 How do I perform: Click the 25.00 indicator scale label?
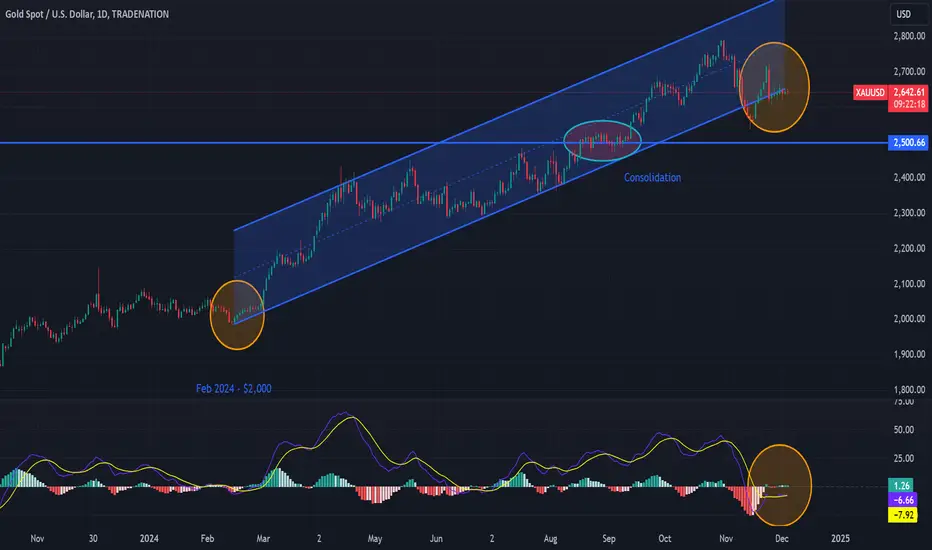(x=903, y=458)
